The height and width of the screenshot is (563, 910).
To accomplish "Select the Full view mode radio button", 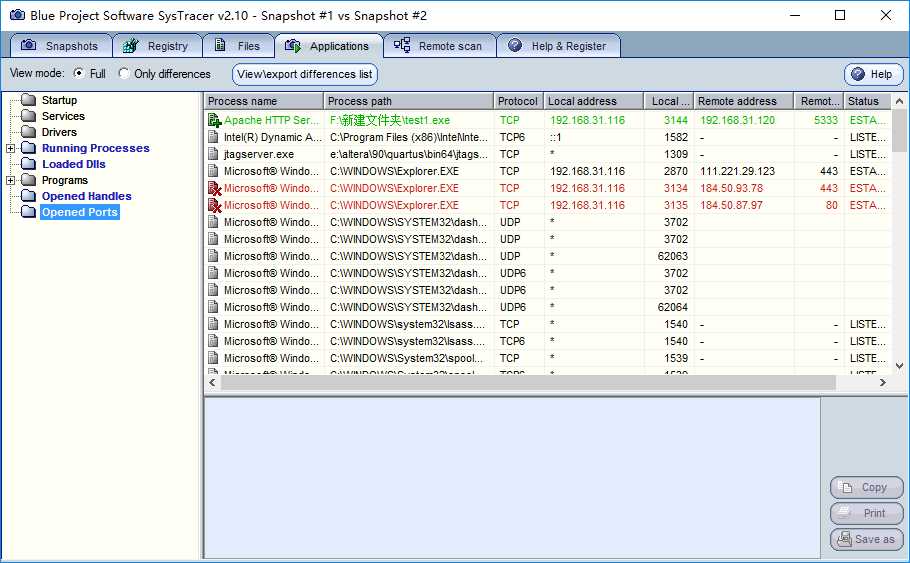I will pos(78,73).
